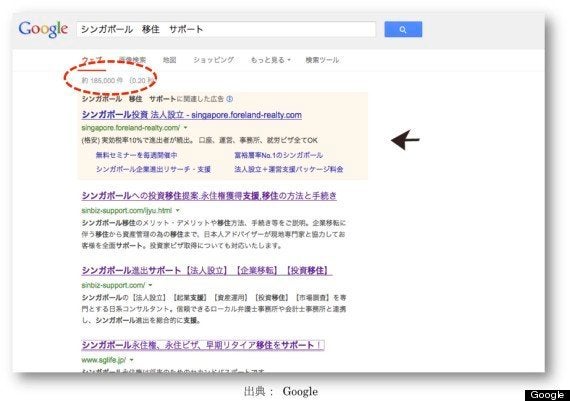Image resolution: width=570 pixels, height=401 pixels.
Task: Open 法人設立+運営支援パッケージ料金 sitelink
Action: tap(289, 169)
